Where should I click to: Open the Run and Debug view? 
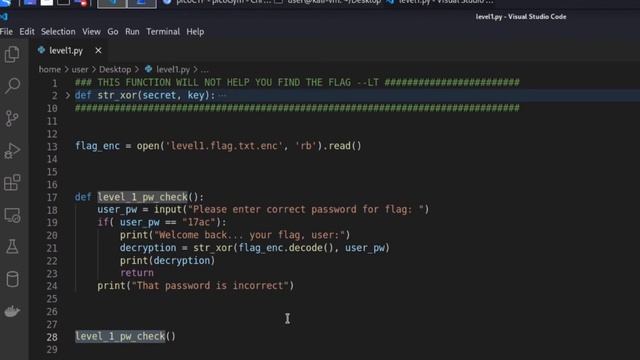12,151
